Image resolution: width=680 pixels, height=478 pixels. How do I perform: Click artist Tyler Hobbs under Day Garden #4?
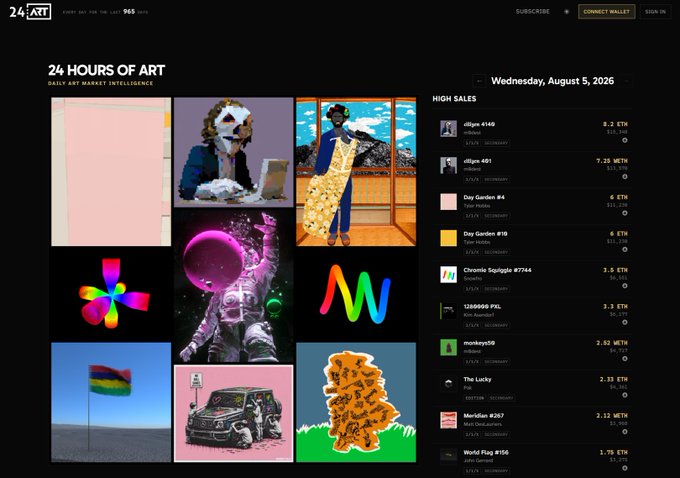(477, 206)
